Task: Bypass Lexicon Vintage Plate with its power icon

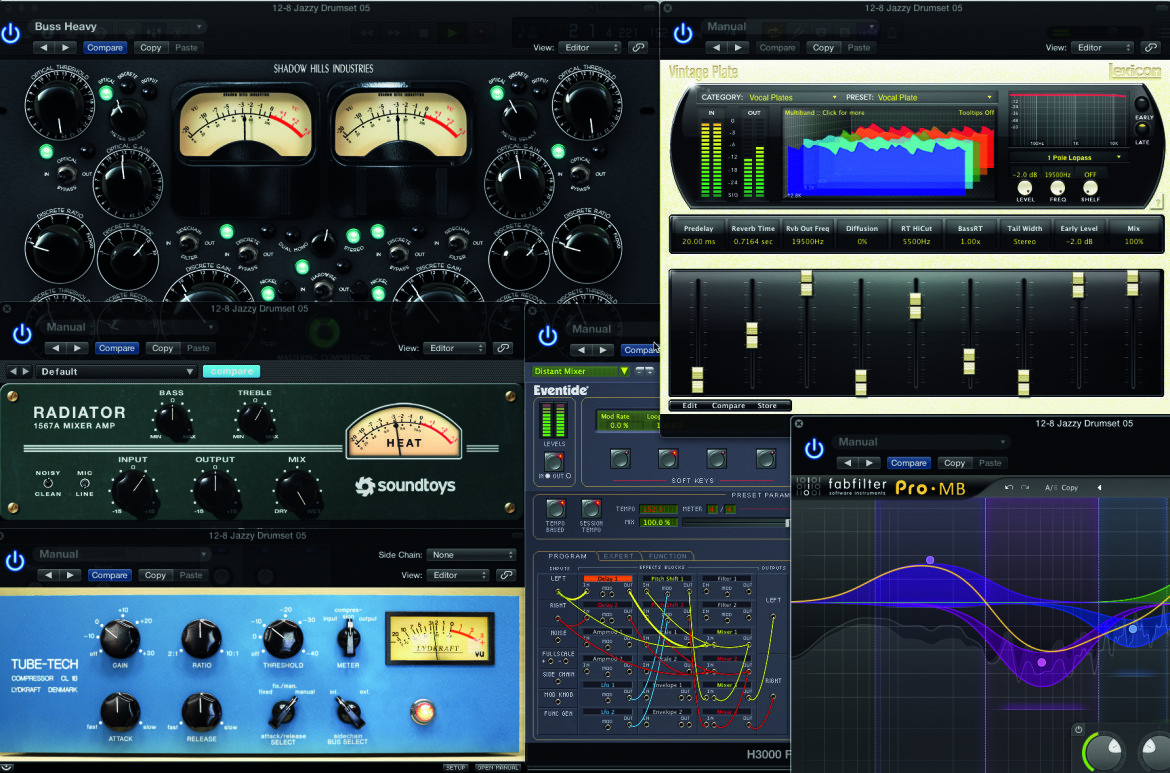Action: [x=683, y=34]
